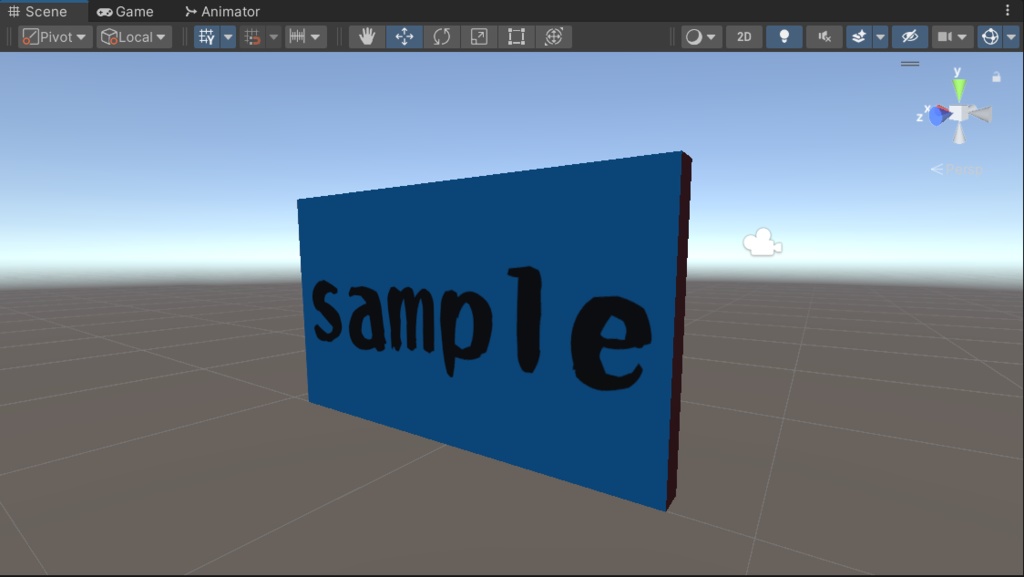Select the camera gizmo in scene
Viewport: 1024px width, 577px height.
point(762,242)
